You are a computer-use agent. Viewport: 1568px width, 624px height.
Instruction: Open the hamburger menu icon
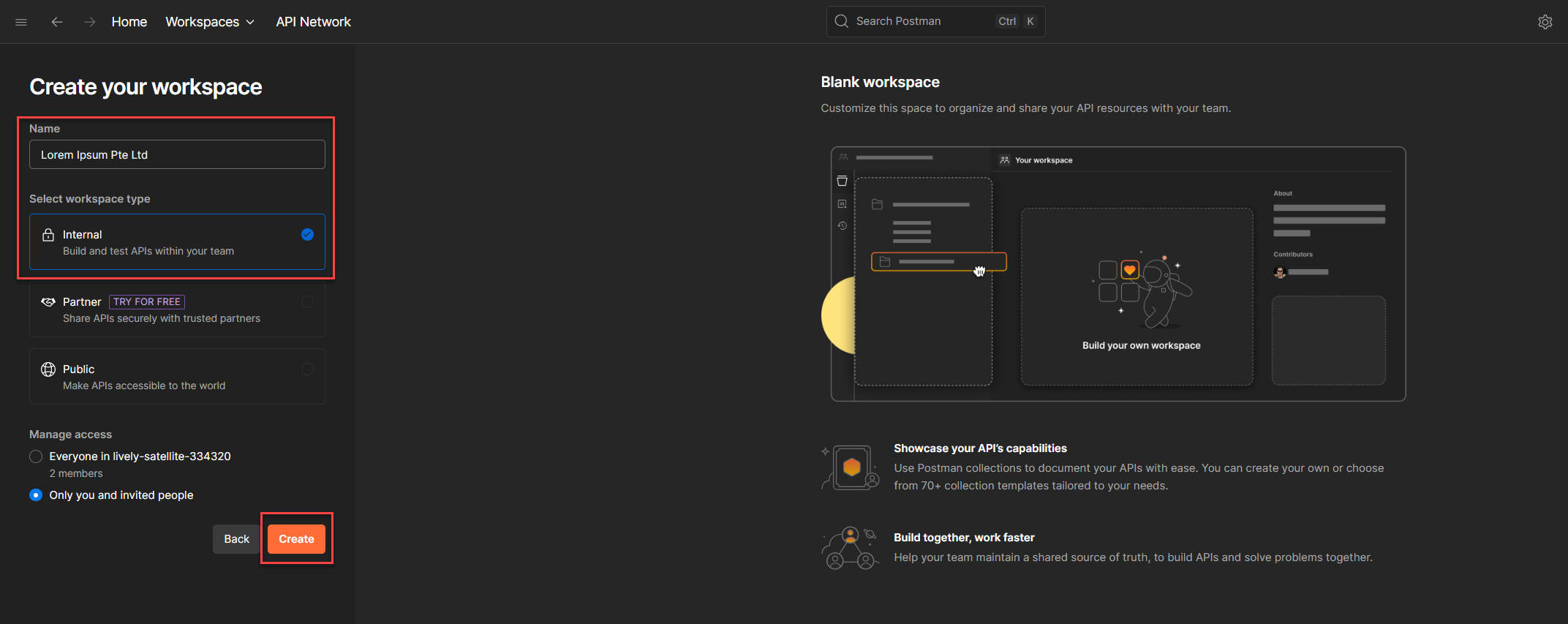(21, 22)
